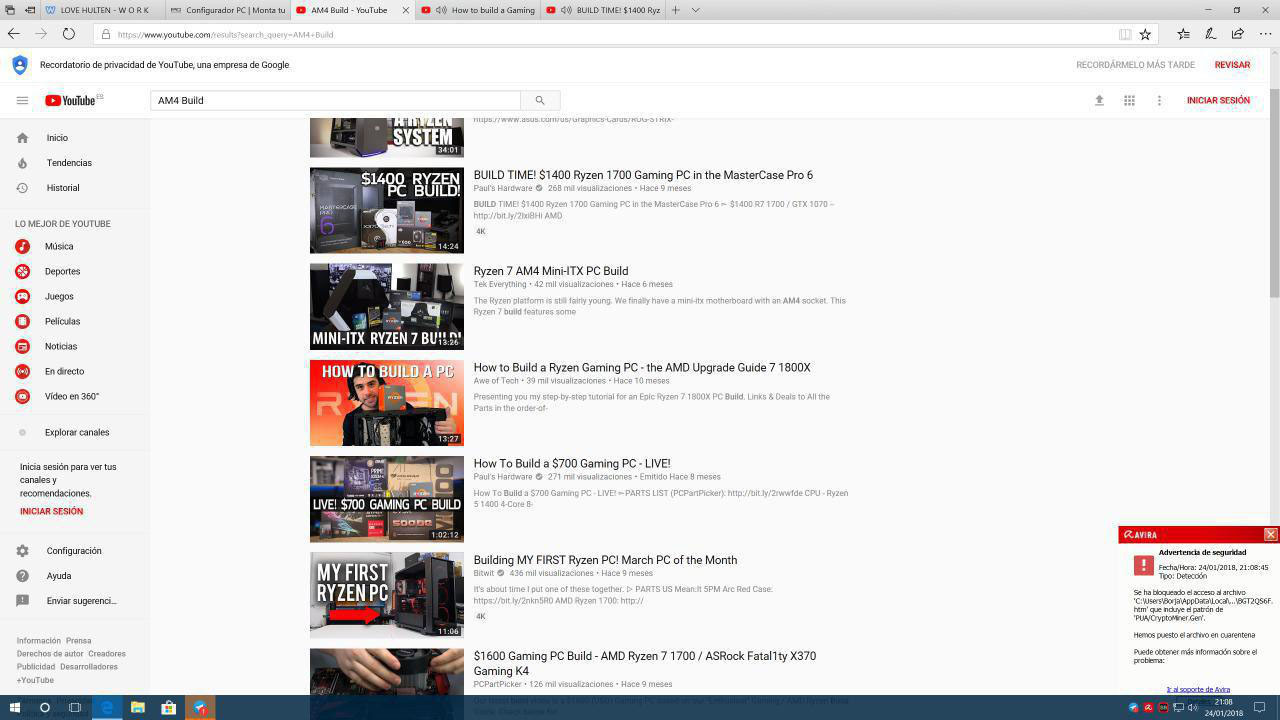Screen dimensions: 1280x720
Task: Open the Ryzen 7 AM4 Mini-ITX thumbnail
Action: point(386,306)
